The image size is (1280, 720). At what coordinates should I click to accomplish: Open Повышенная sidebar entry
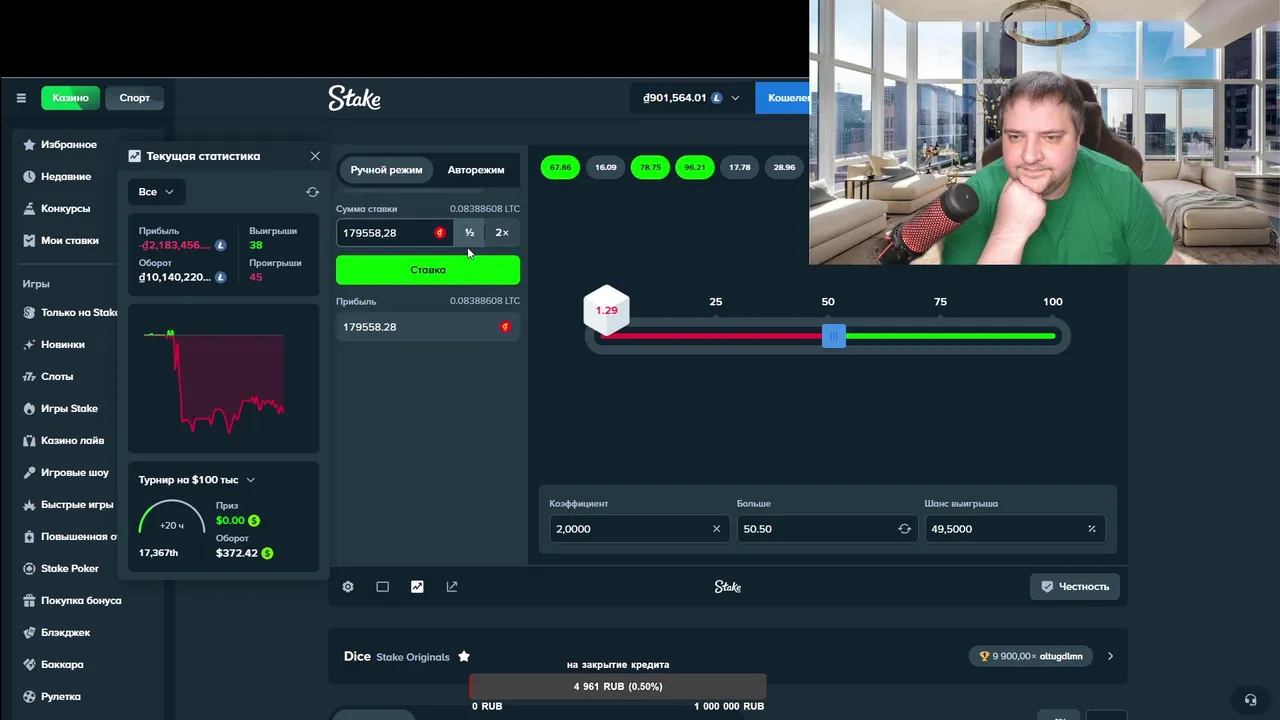tap(78, 537)
